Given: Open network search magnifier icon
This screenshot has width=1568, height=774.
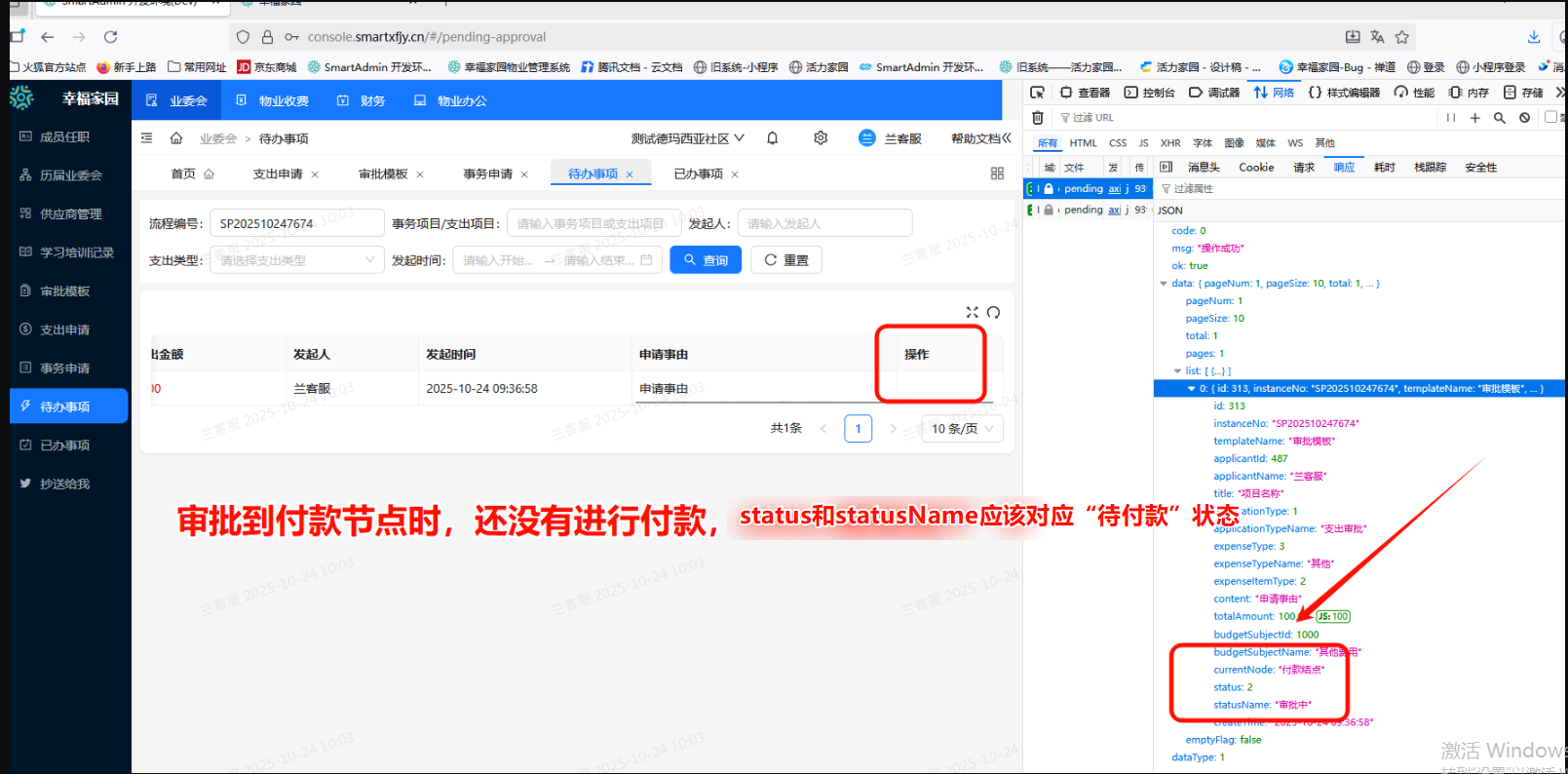Looking at the screenshot, I should click(1500, 118).
